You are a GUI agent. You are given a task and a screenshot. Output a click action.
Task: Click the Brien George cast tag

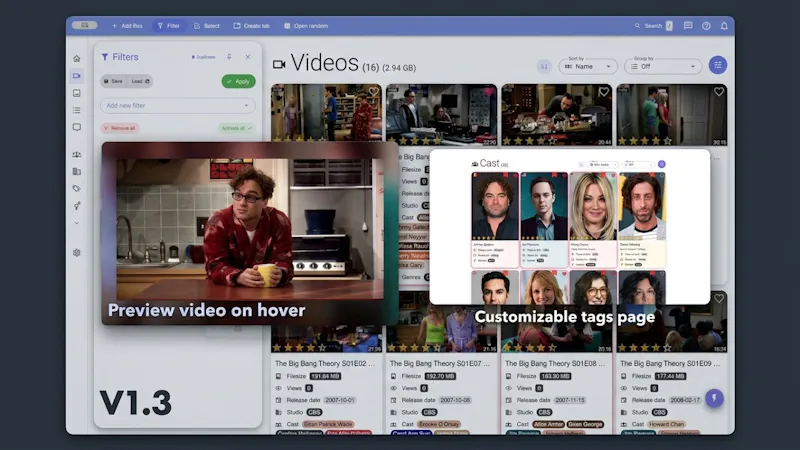(x=585, y=424)
